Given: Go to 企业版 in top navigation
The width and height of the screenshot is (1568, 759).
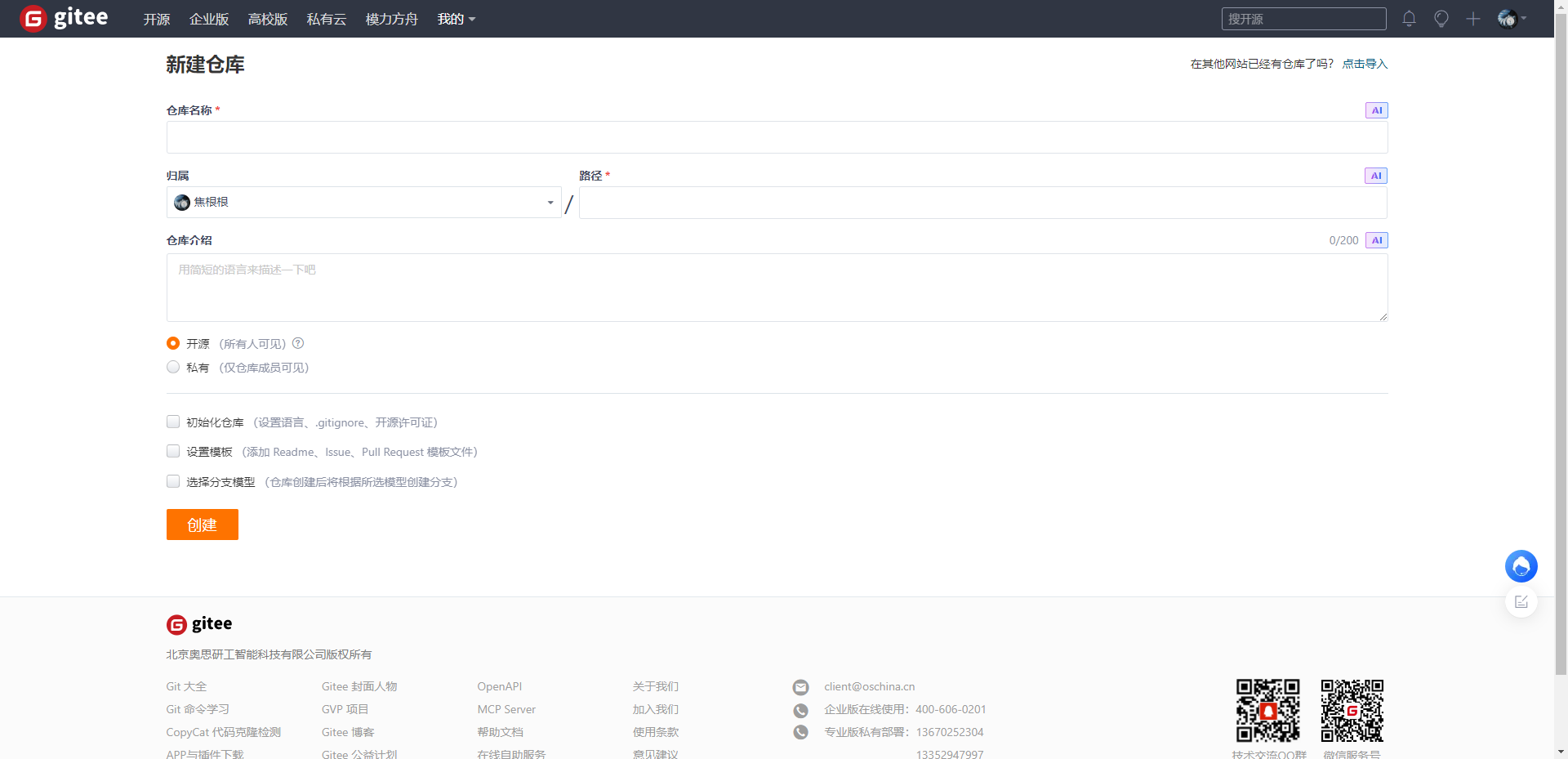Looking at the screenshot, I should 209,19.
